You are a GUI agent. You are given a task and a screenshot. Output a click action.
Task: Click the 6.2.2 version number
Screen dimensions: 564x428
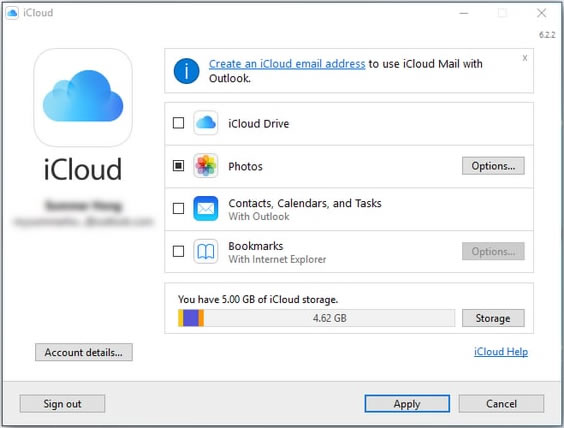tap(547, 35)
